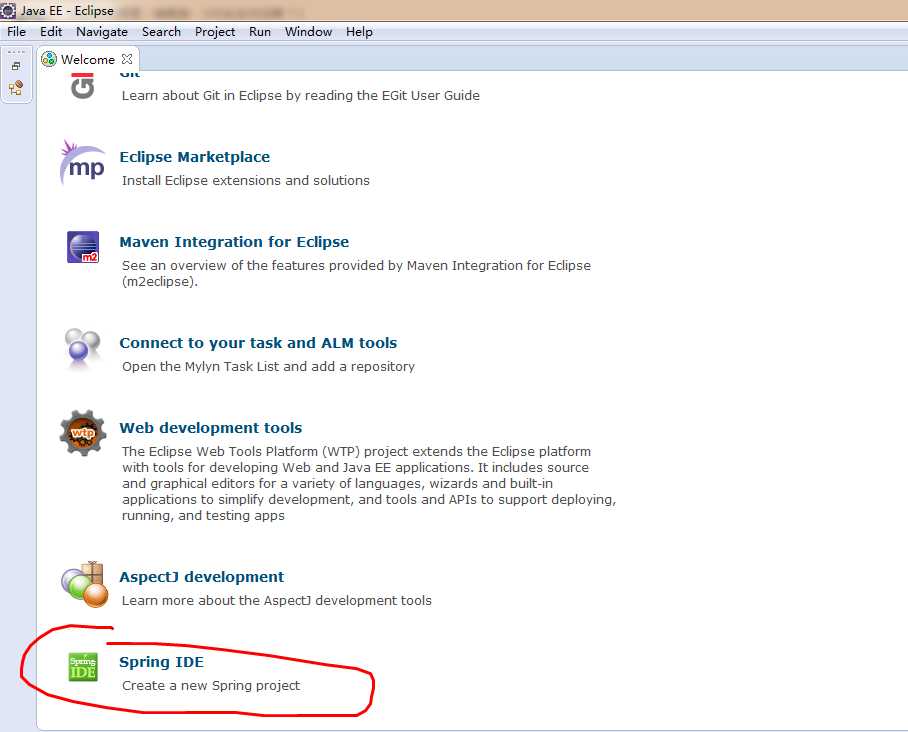The image size is (908, 732).
Task: Open the Eclipse Marketplace link
Action: [x=195, y=157]
